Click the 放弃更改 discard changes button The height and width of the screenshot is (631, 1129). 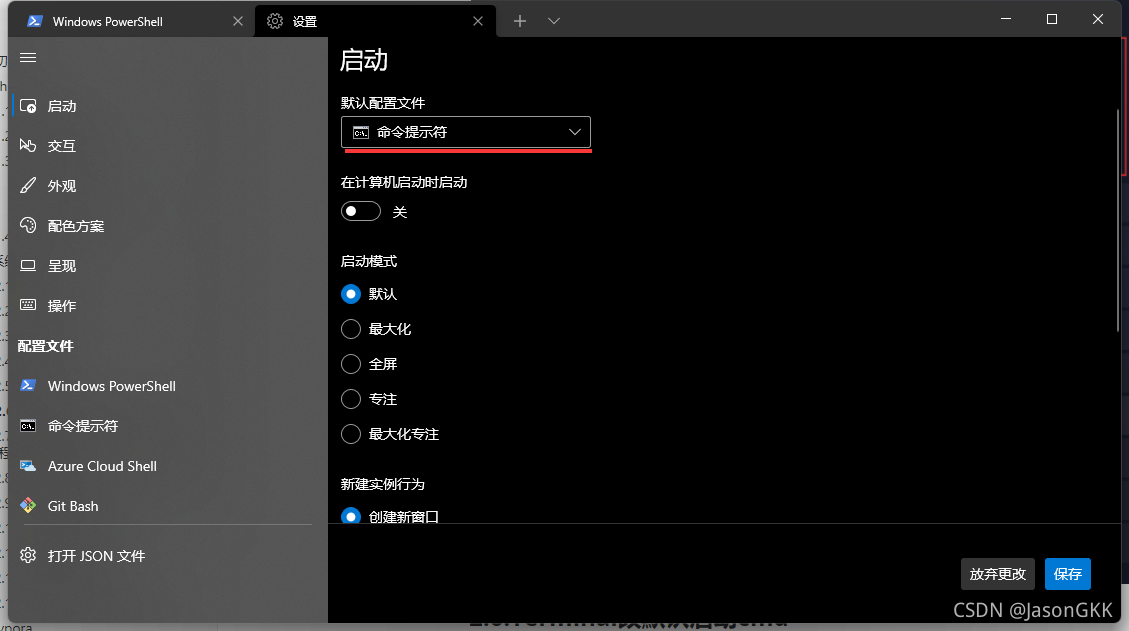[x=997, y=574]
